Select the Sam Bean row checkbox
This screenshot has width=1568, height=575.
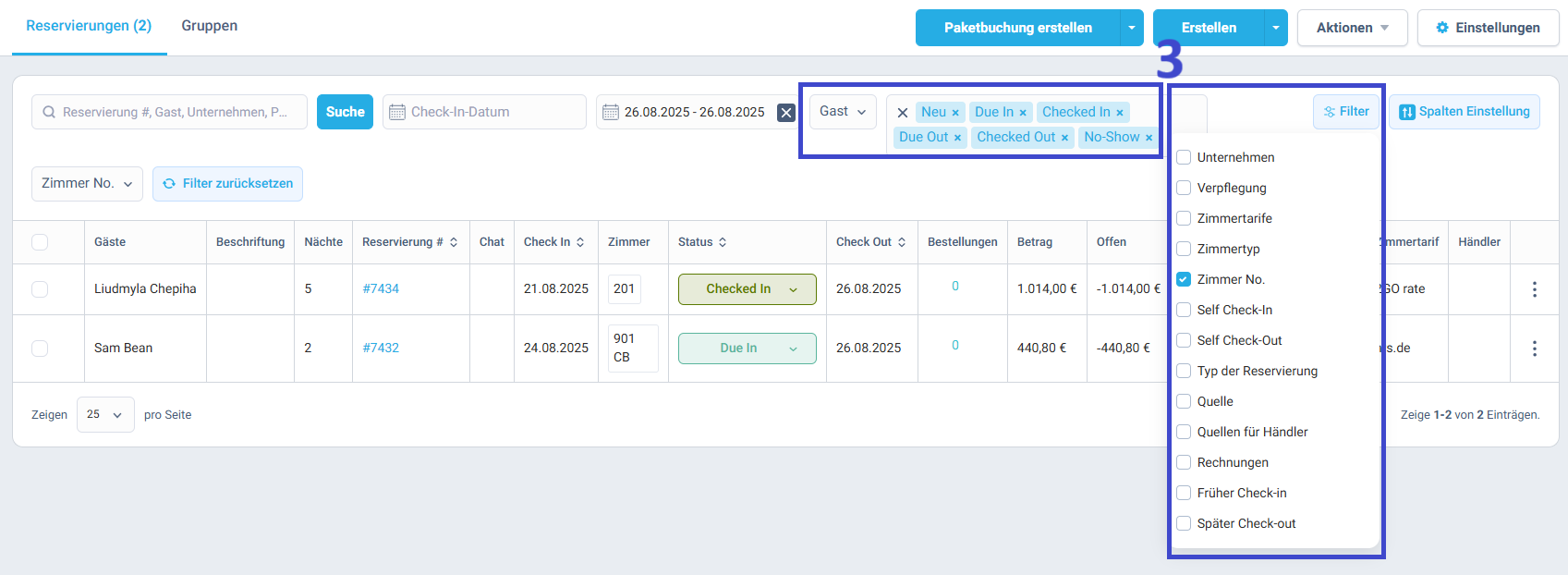(40, 349)
